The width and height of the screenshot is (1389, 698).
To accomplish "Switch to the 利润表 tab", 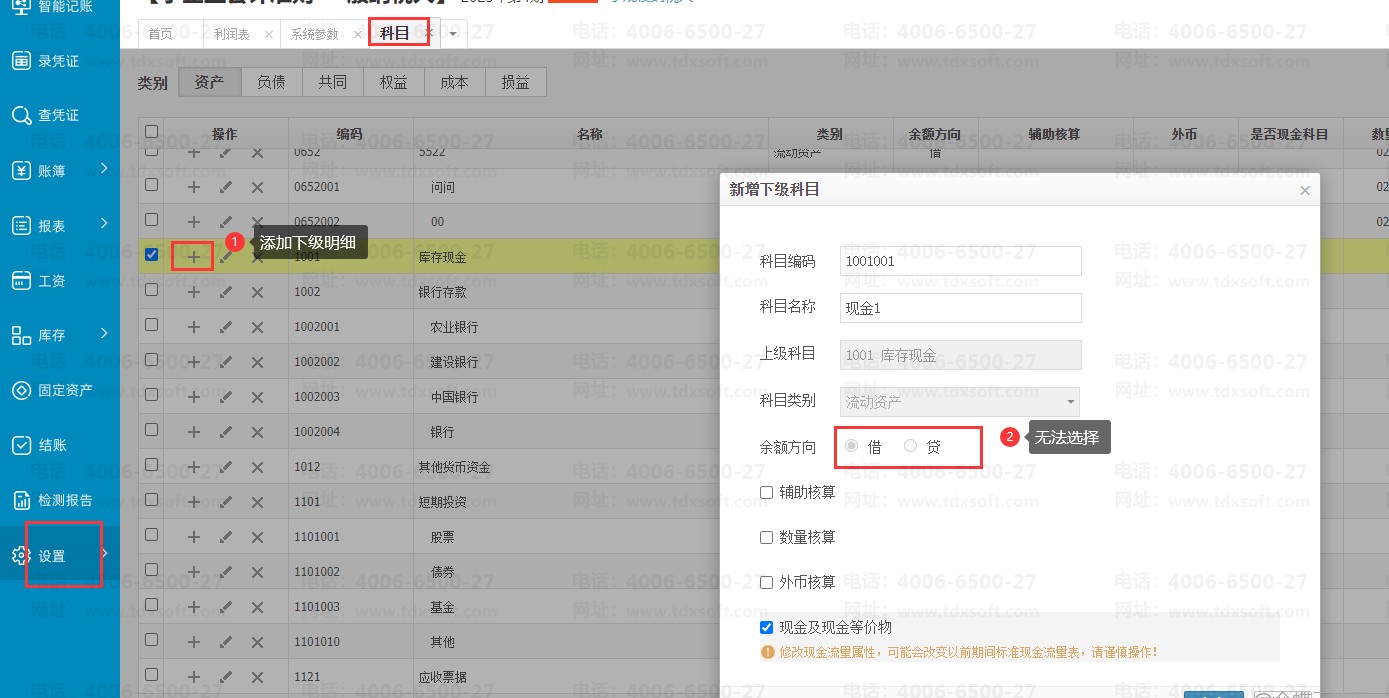I will (232, 34).
